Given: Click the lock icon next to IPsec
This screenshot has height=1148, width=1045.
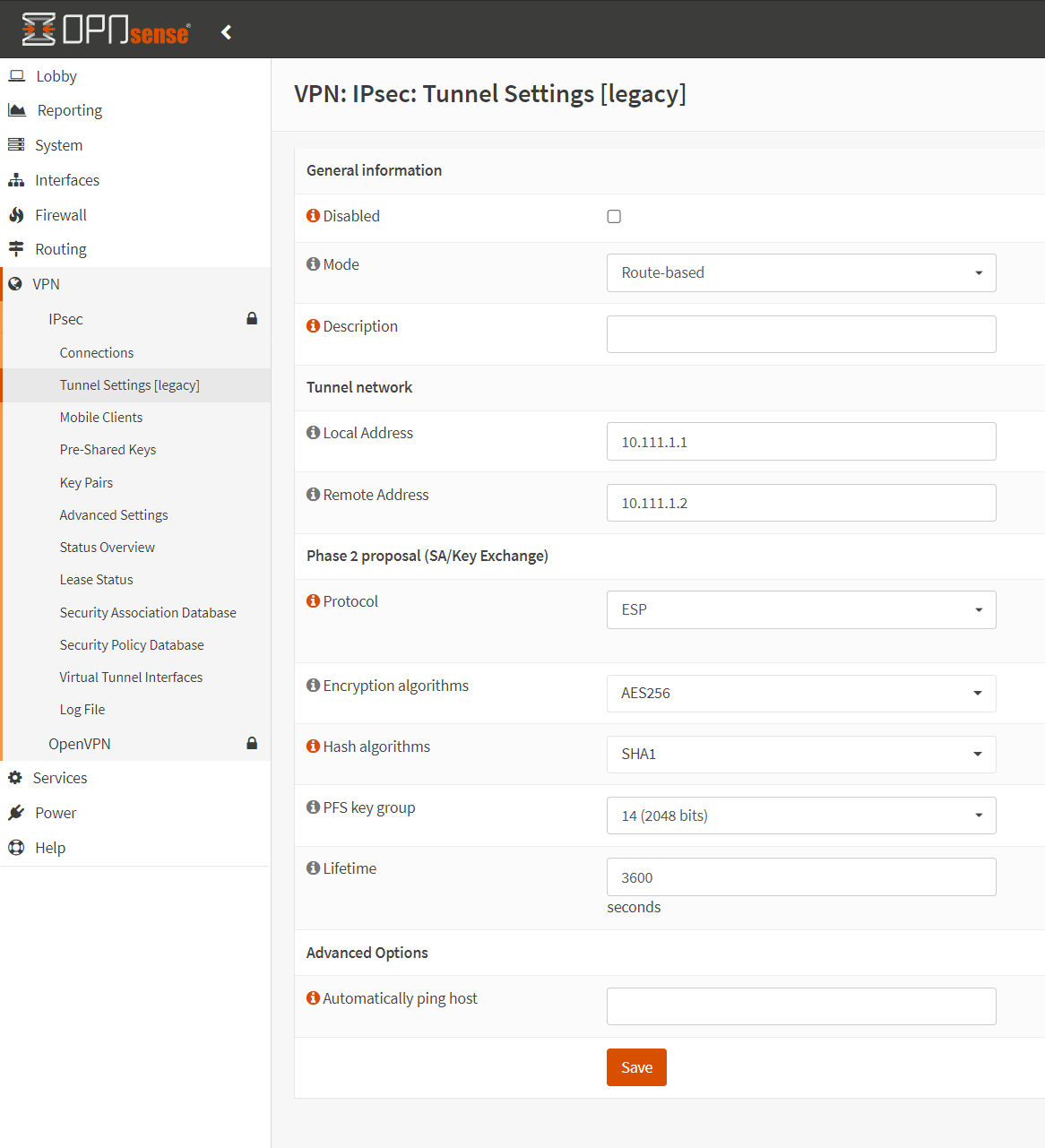Looking at the screenshot, I should 252,318.
